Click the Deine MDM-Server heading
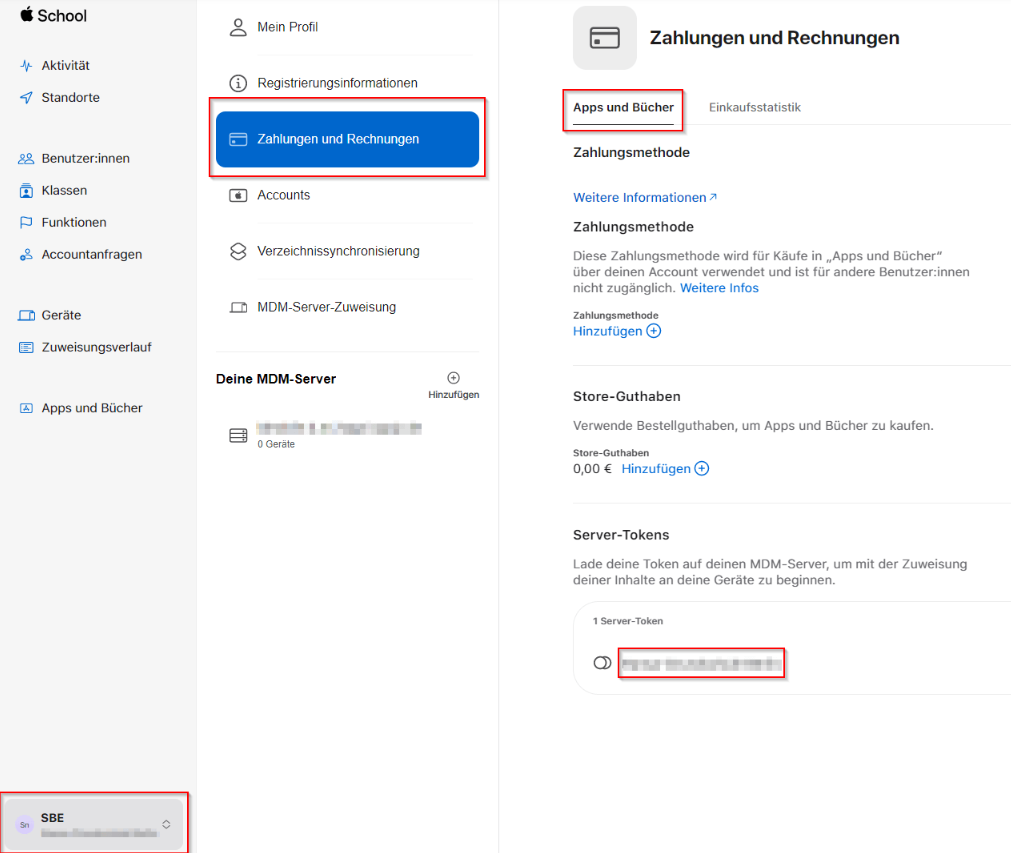 [276, 379]
